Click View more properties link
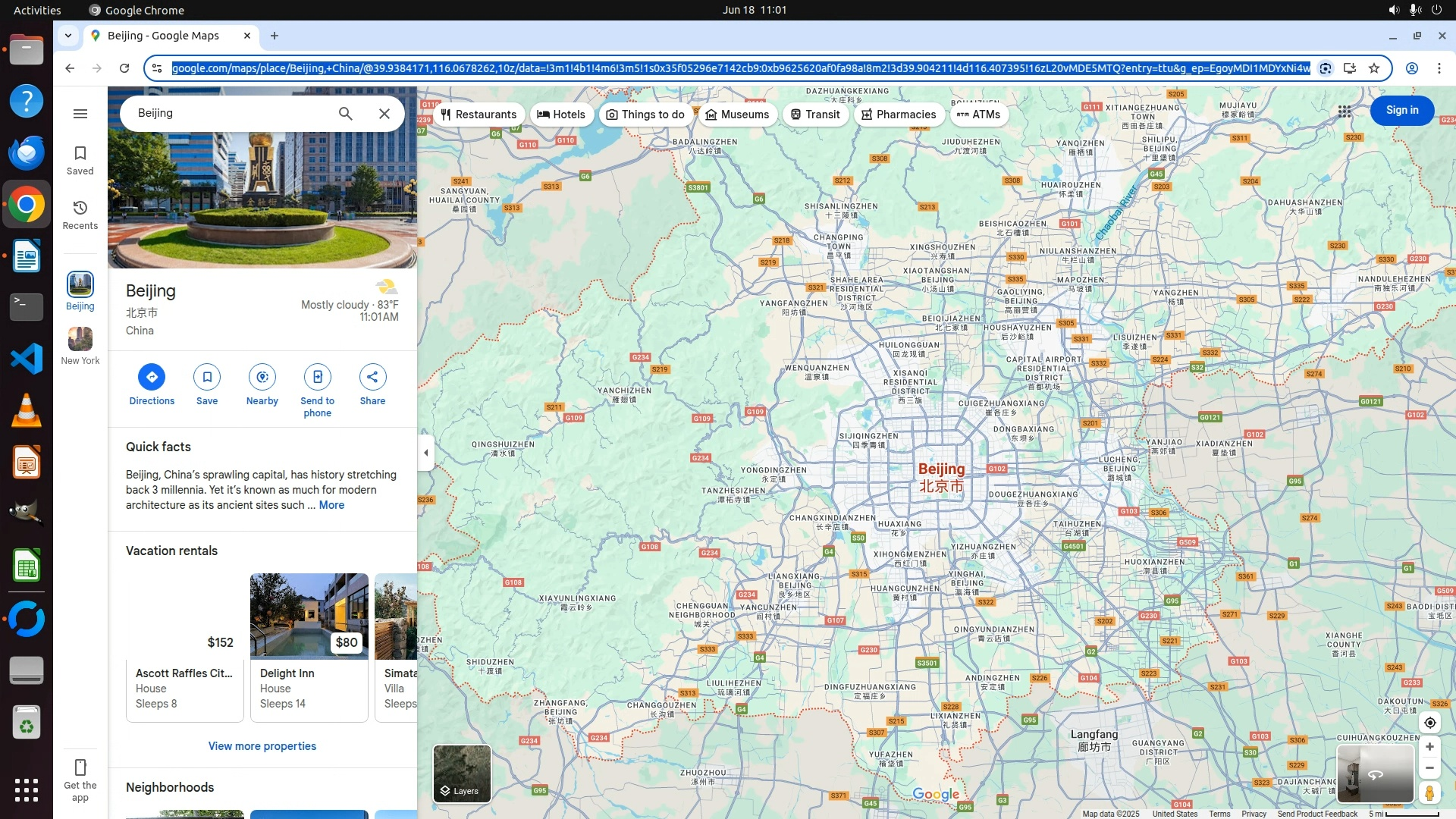 pyautogui.click(x=262, y=746)
